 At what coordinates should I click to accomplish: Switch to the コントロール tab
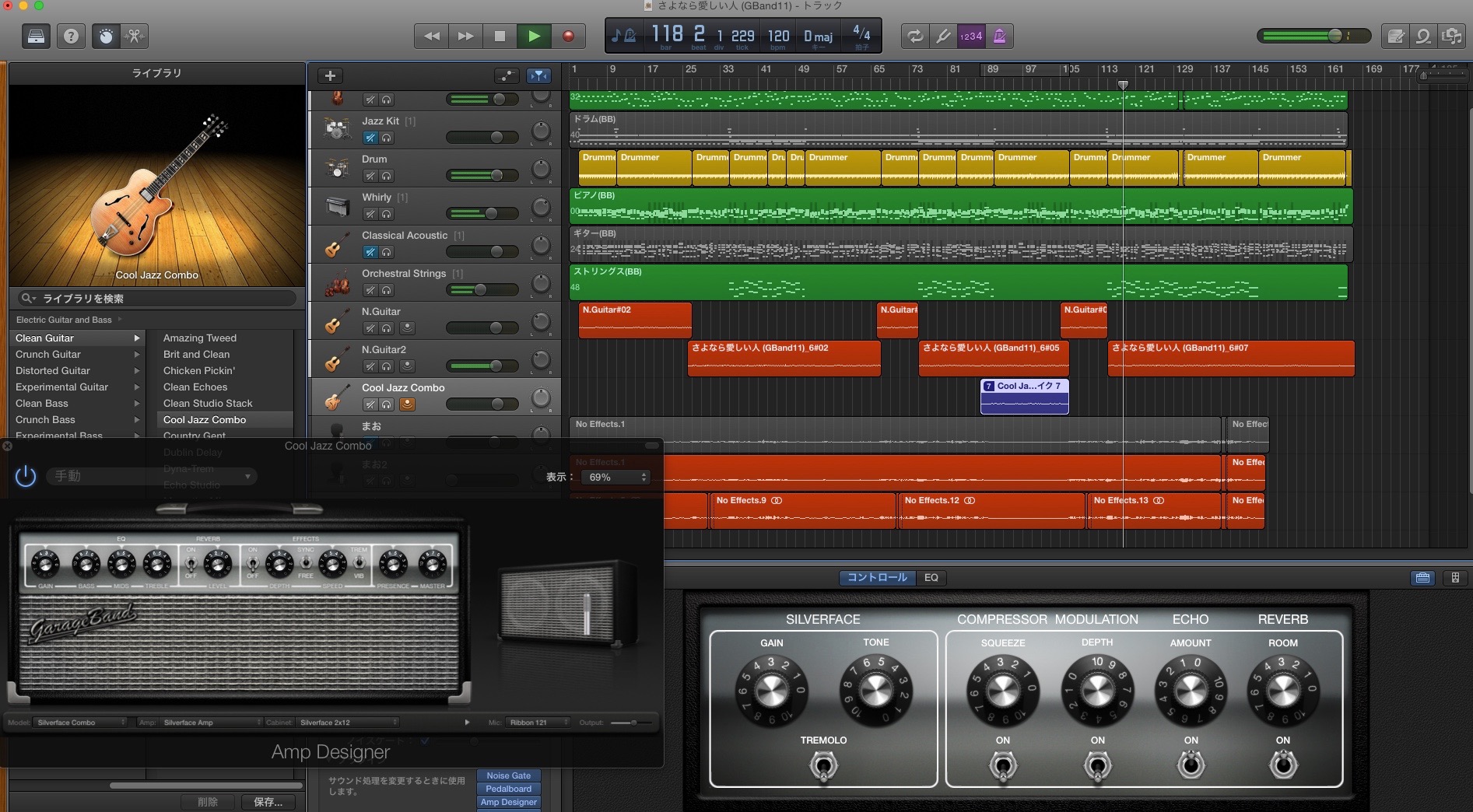point(877,578)
